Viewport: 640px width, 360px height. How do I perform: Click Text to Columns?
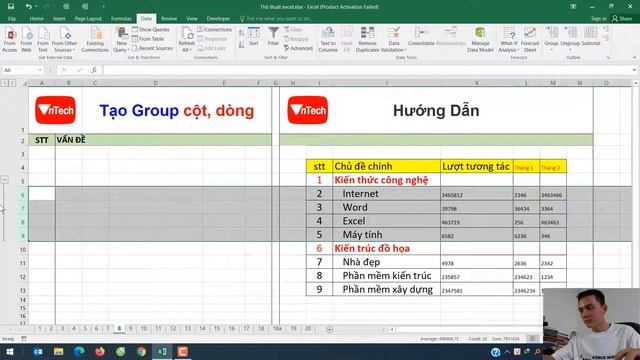coord(328,40)
